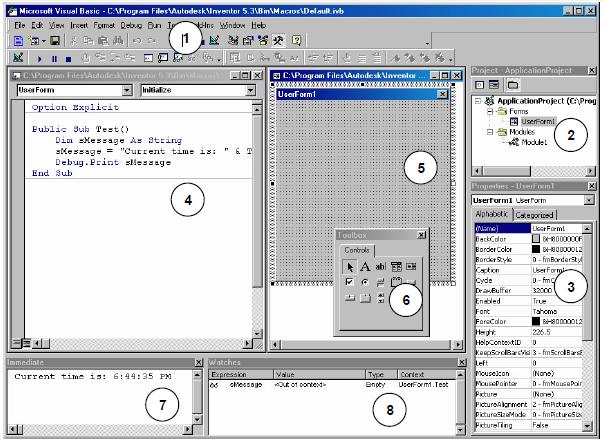Pick the SpinButton control in Toolbox
This screenshot has width=604, height=443.
tap(381, 298)
